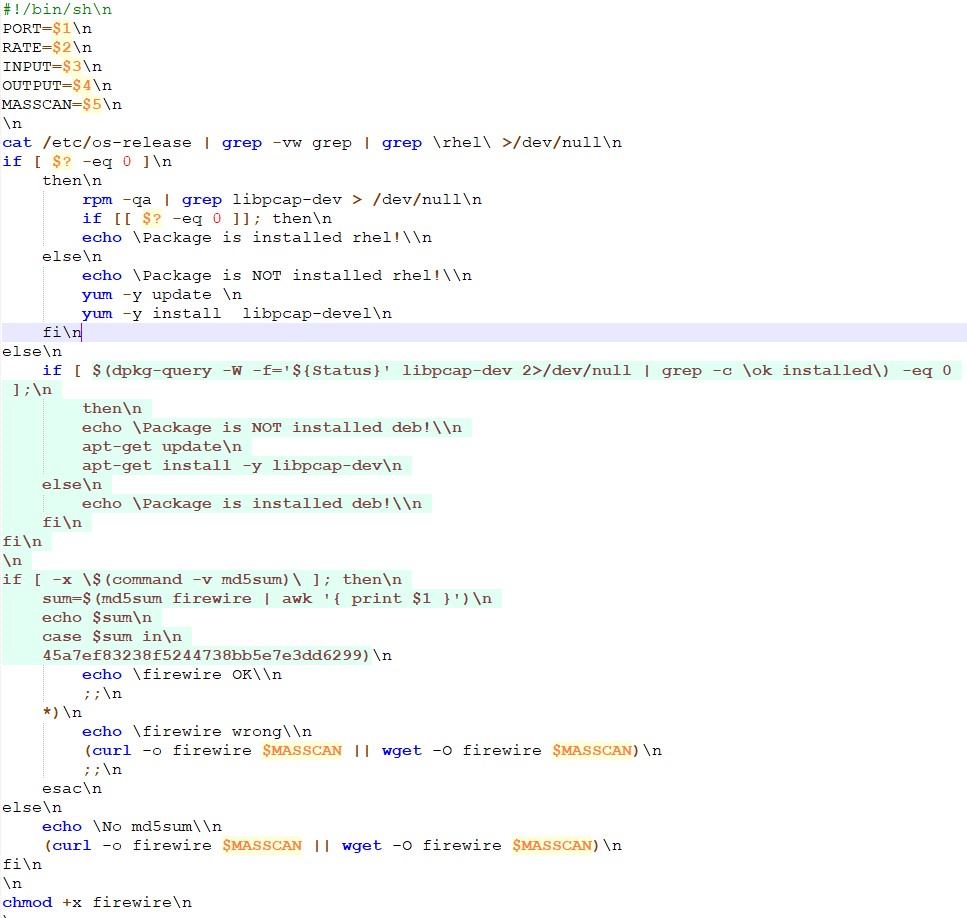Image resolution: width=967 pixels, height=918 pixels.
Task: Click the rpm -qa grep libpcap-dev line
Action: 282,200
